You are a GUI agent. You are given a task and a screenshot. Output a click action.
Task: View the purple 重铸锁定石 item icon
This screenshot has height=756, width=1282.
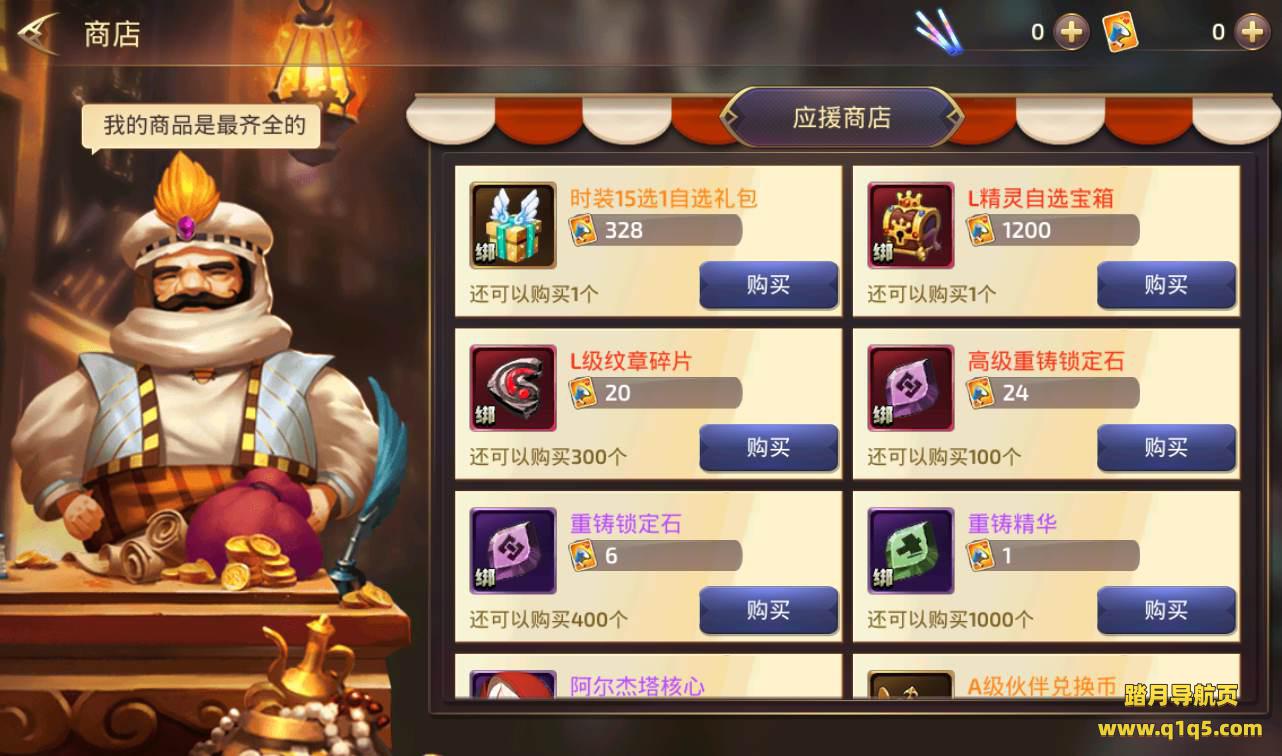click(x=513, y=551)
